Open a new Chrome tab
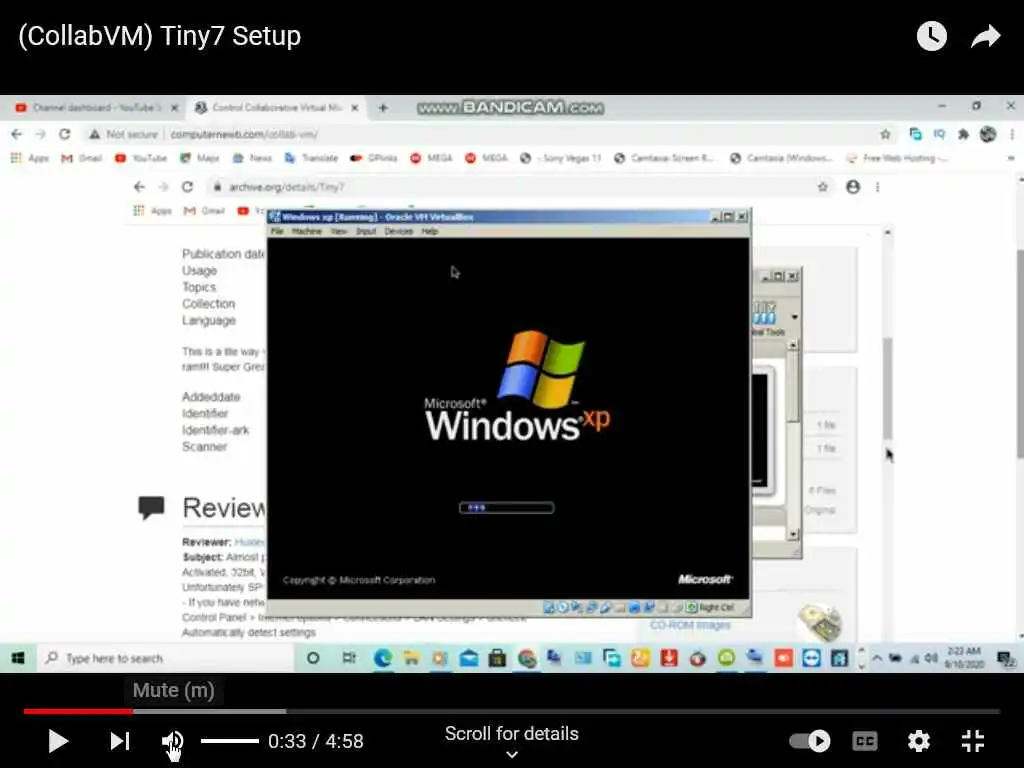 click(x=383, y=108)
